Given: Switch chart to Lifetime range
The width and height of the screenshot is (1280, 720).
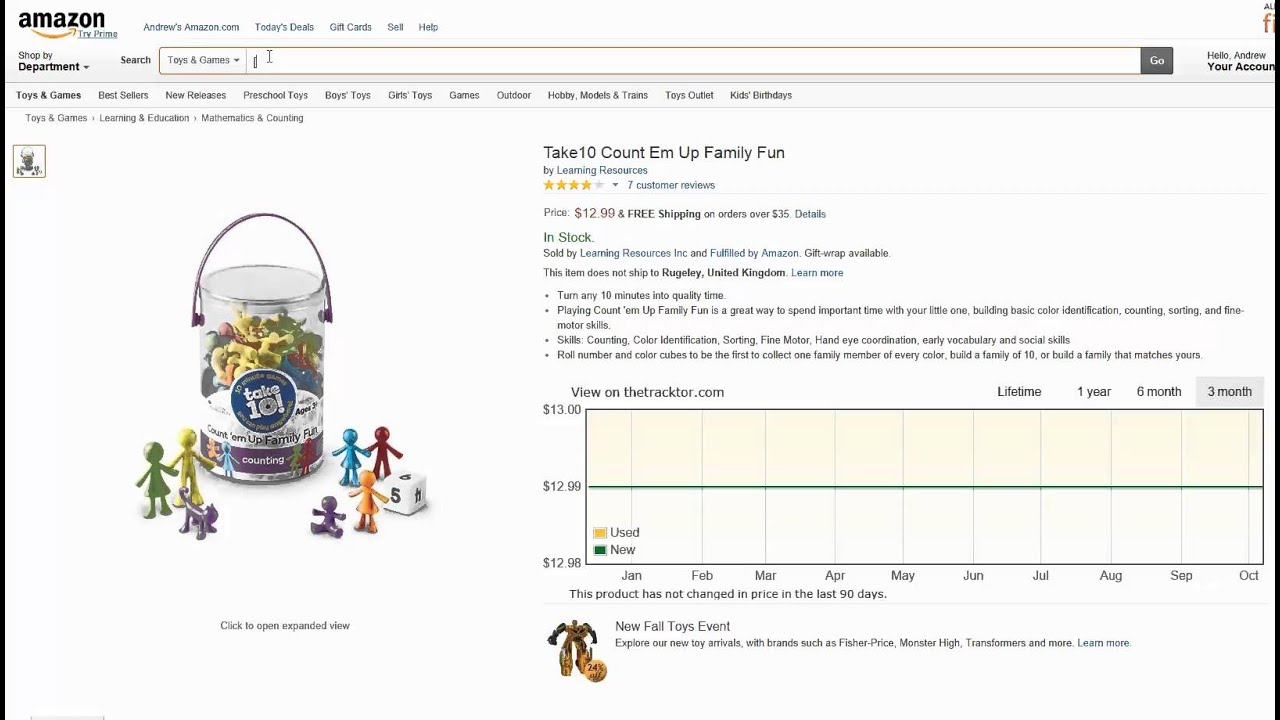Looking at the screenshot, I should (x=1019, y=392).
